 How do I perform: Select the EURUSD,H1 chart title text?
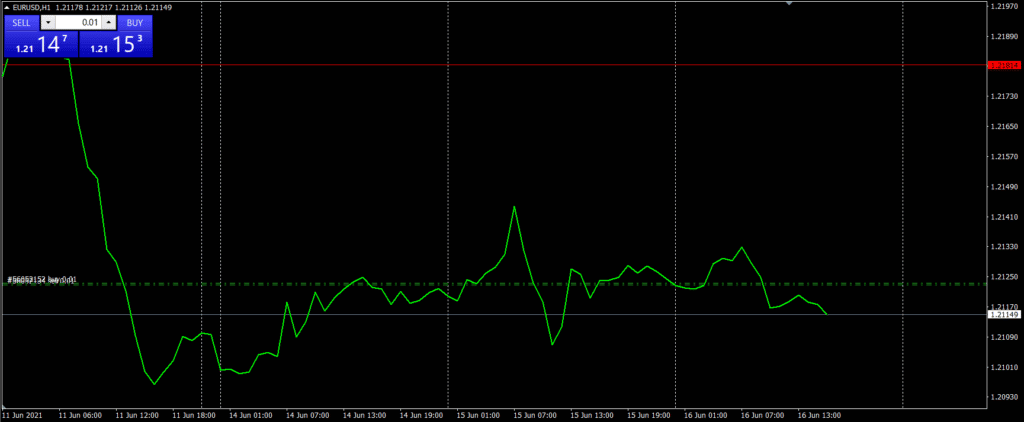click(31, 7)
